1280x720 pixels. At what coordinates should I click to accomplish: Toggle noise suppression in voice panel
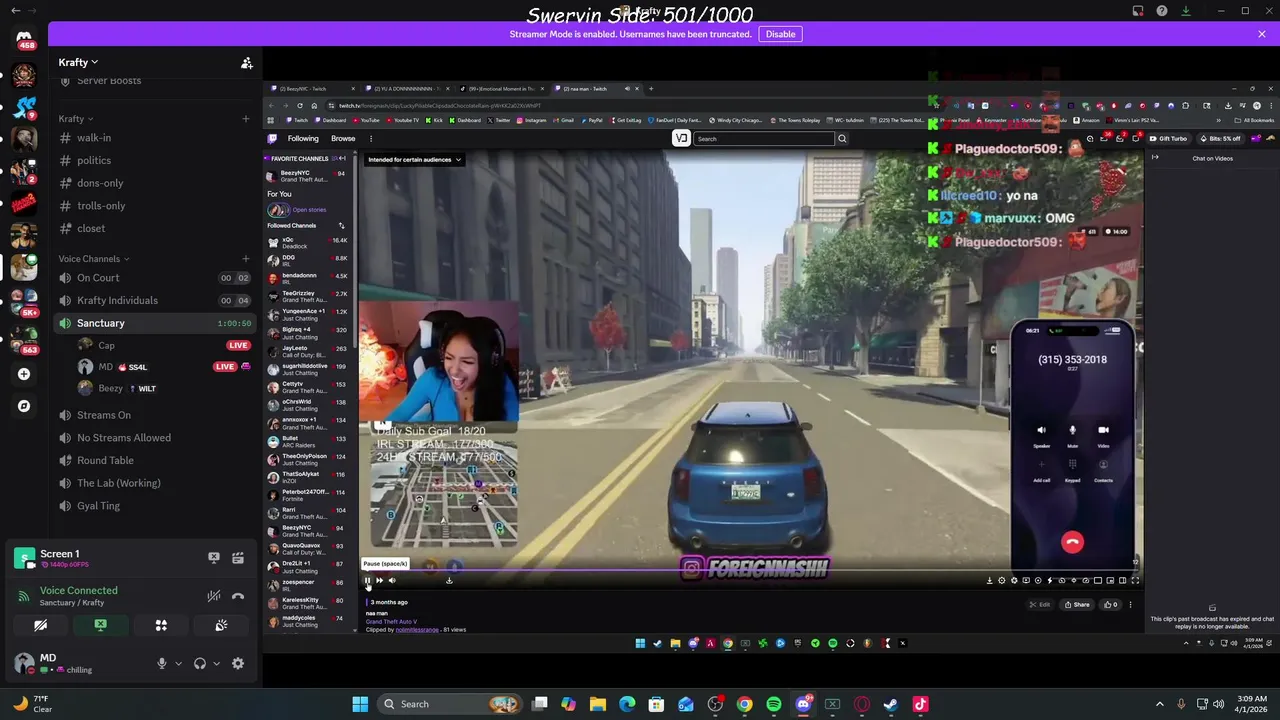click(x=213, y=596)
